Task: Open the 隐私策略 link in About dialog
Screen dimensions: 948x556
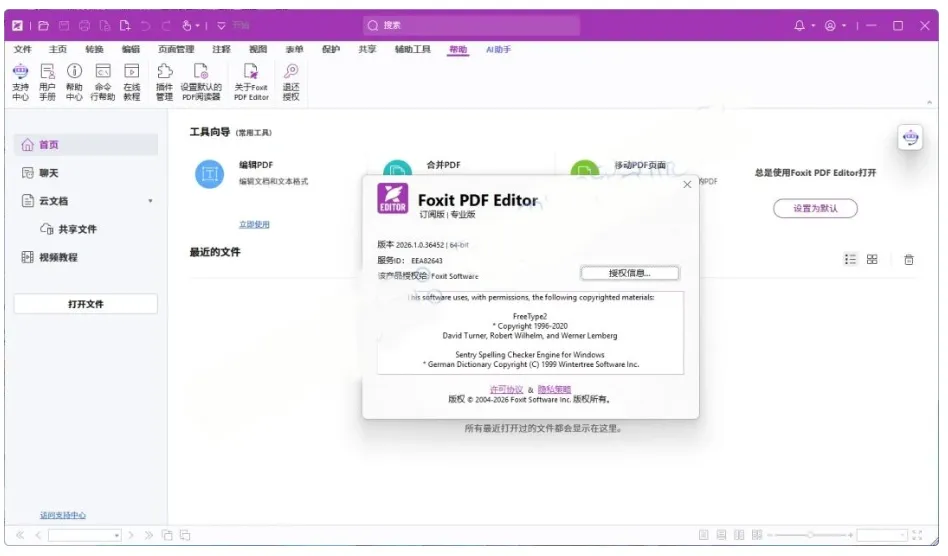Action: (554, 390)
